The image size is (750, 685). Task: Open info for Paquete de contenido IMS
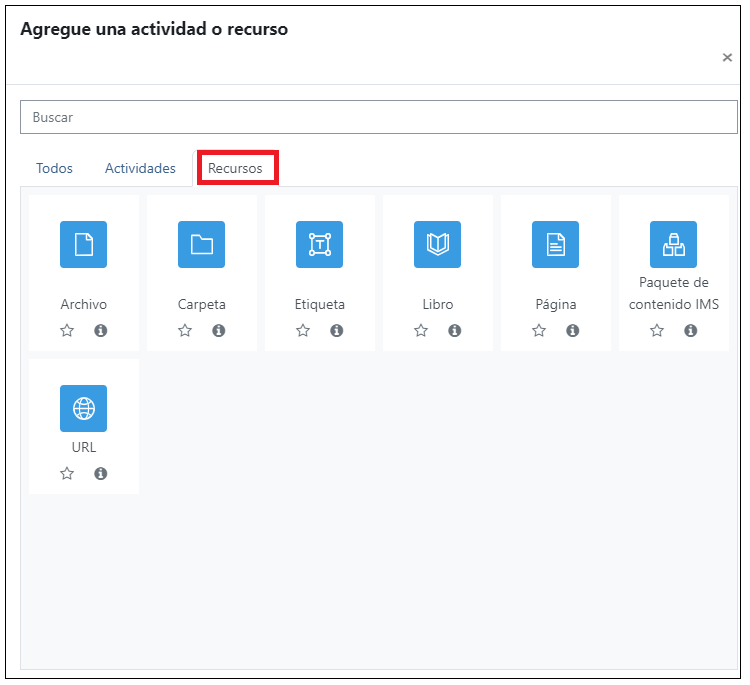(690, 331)
